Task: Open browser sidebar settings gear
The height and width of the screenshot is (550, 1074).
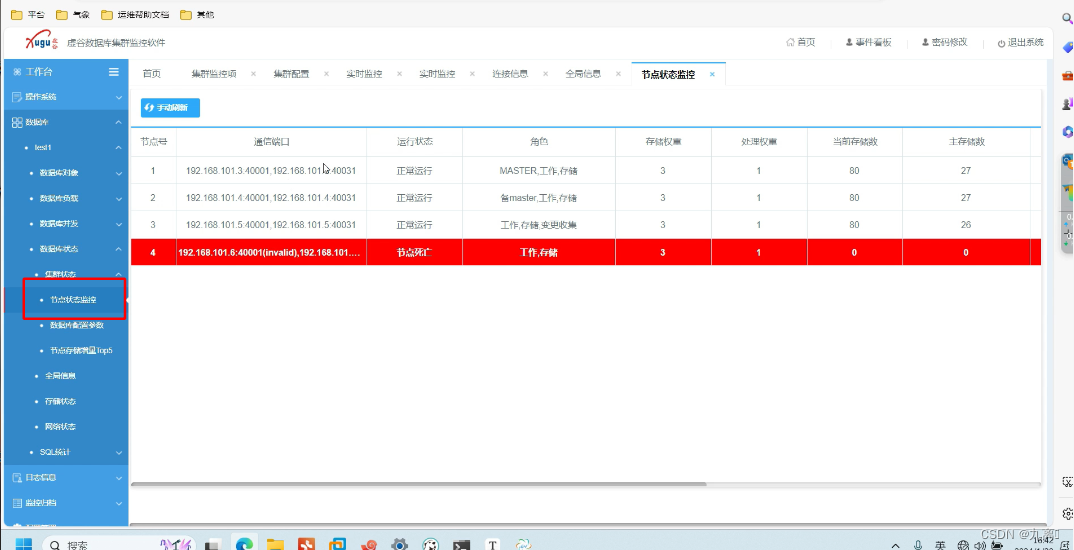Action: (1067, 513)
